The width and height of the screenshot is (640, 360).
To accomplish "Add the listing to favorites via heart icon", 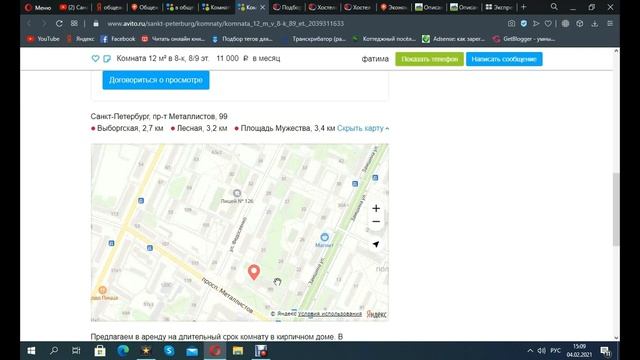I will (x=95, y=59).
